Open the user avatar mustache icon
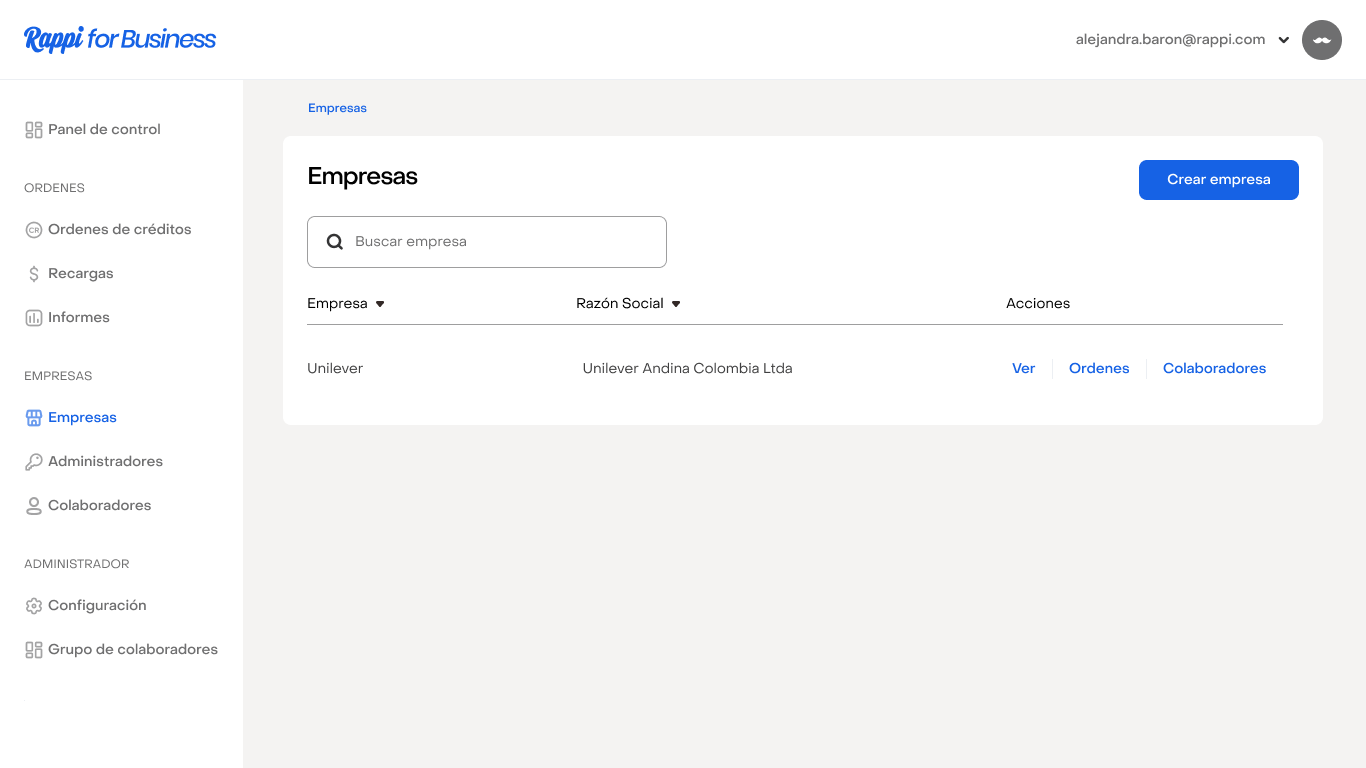This screenshot has height=768, width=1366. [1321, 40]
